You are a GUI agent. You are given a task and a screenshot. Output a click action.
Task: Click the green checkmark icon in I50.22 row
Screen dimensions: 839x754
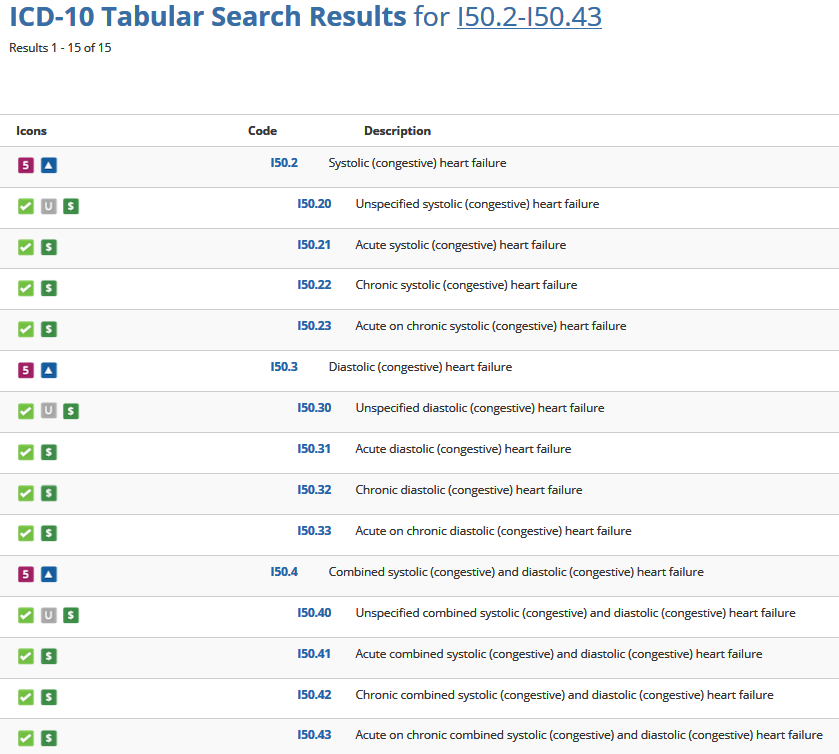26,288
